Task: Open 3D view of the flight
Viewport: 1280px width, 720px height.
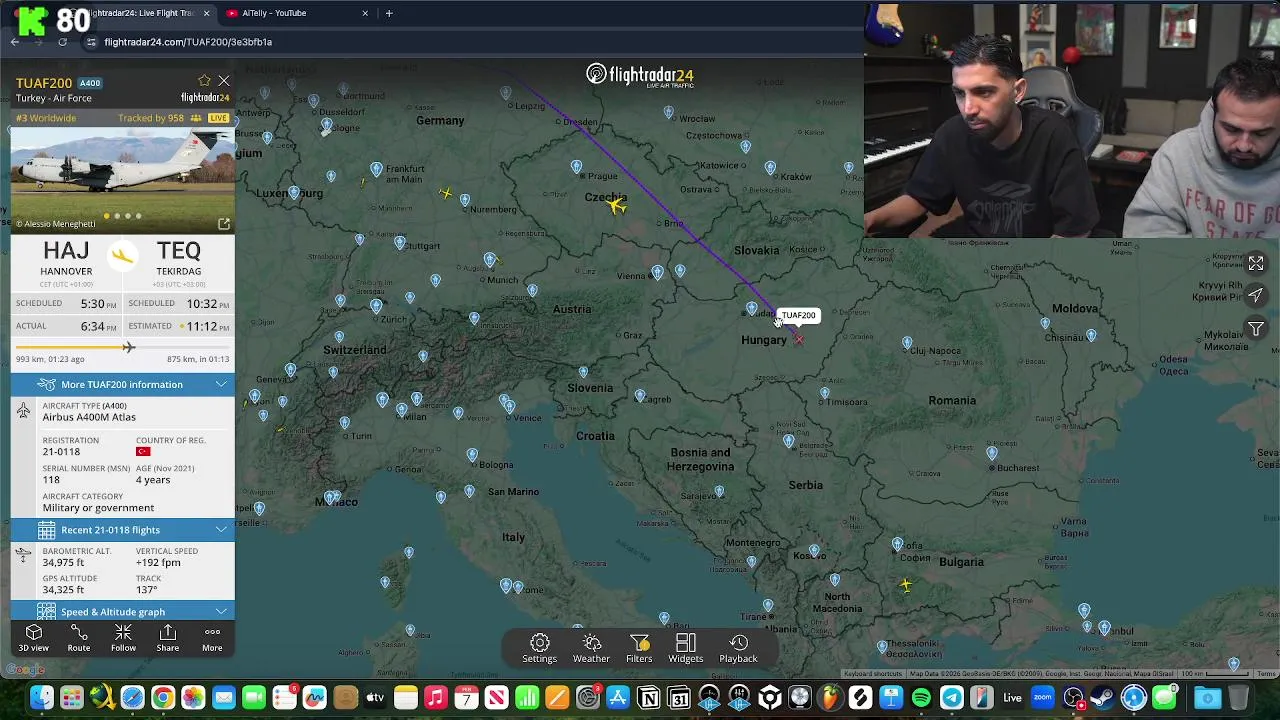Action: point(34,638)
